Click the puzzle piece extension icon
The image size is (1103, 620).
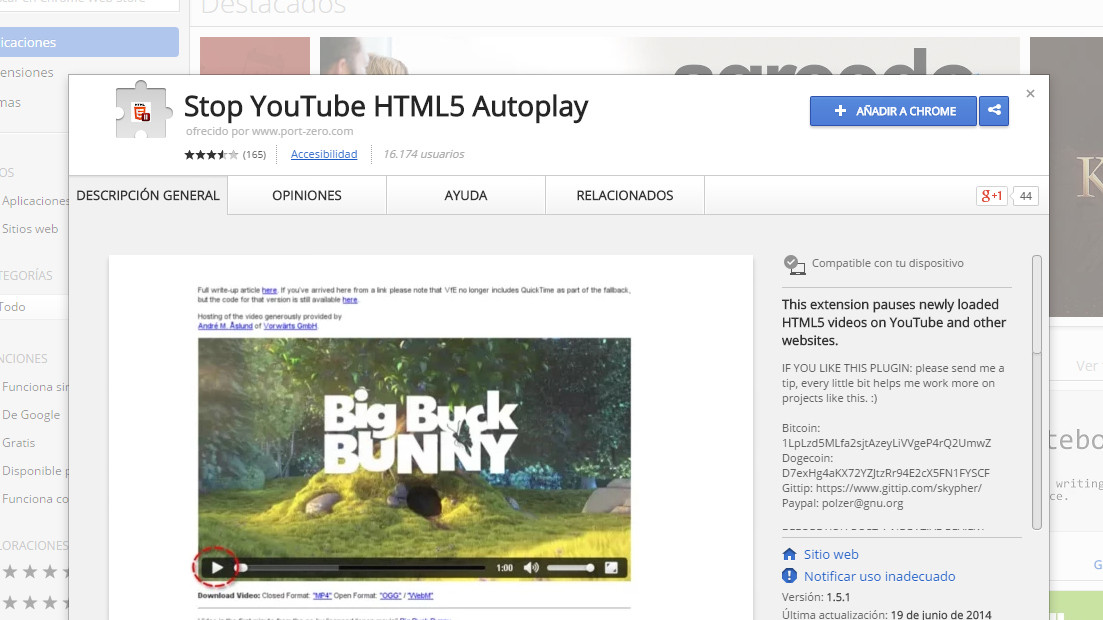pyautogui.click(x=145, y=109)
